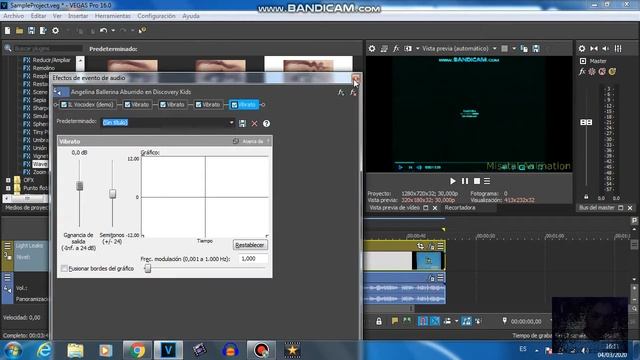
Task: Toggle the second Vibrato plug-in checkbox
Action: click(163, 105)
